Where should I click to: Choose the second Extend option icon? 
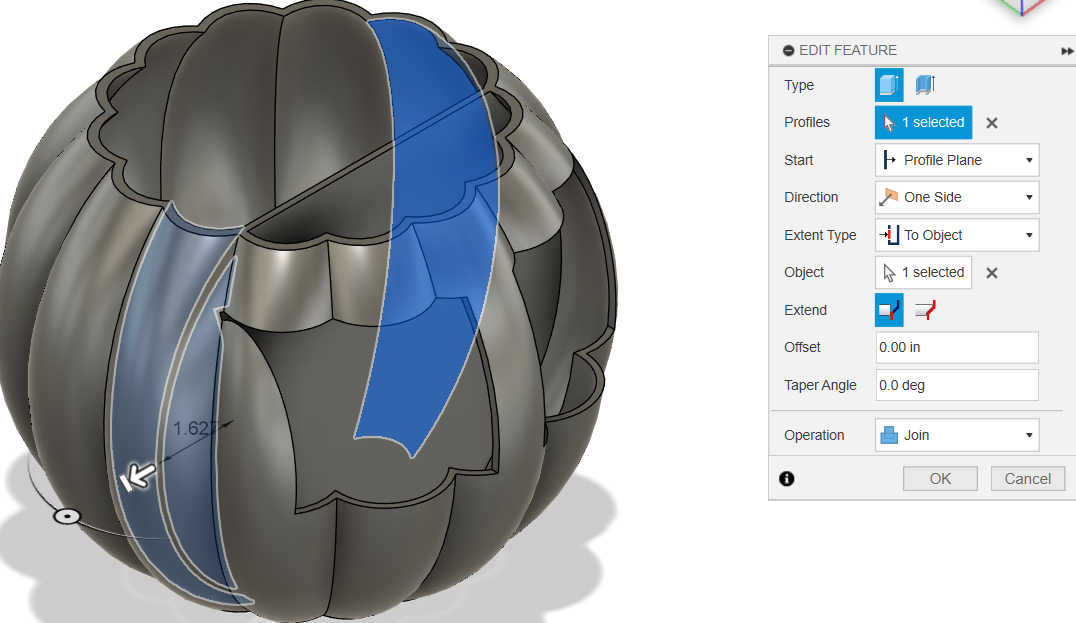pos(925,310)
